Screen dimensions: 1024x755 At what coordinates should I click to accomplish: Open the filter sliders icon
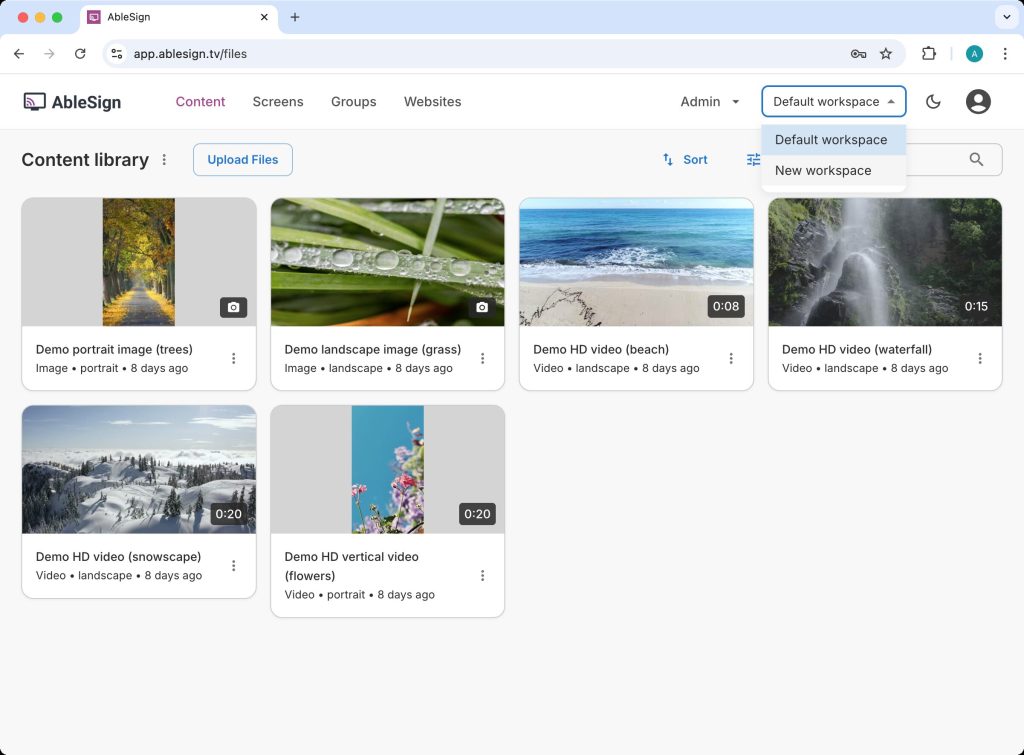point(753,160)
